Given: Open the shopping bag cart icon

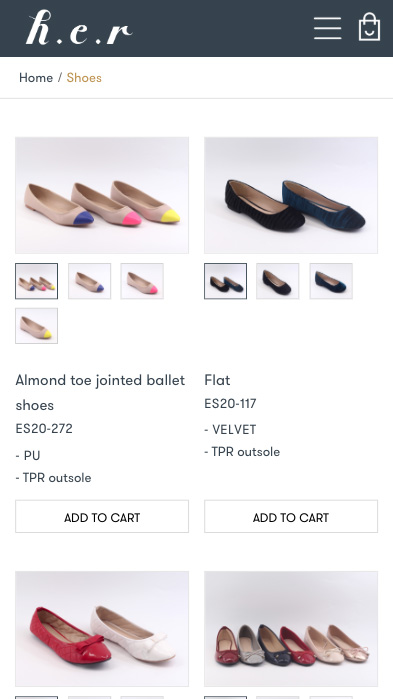Looking at the screenshot, I should [x=369, y=27].
